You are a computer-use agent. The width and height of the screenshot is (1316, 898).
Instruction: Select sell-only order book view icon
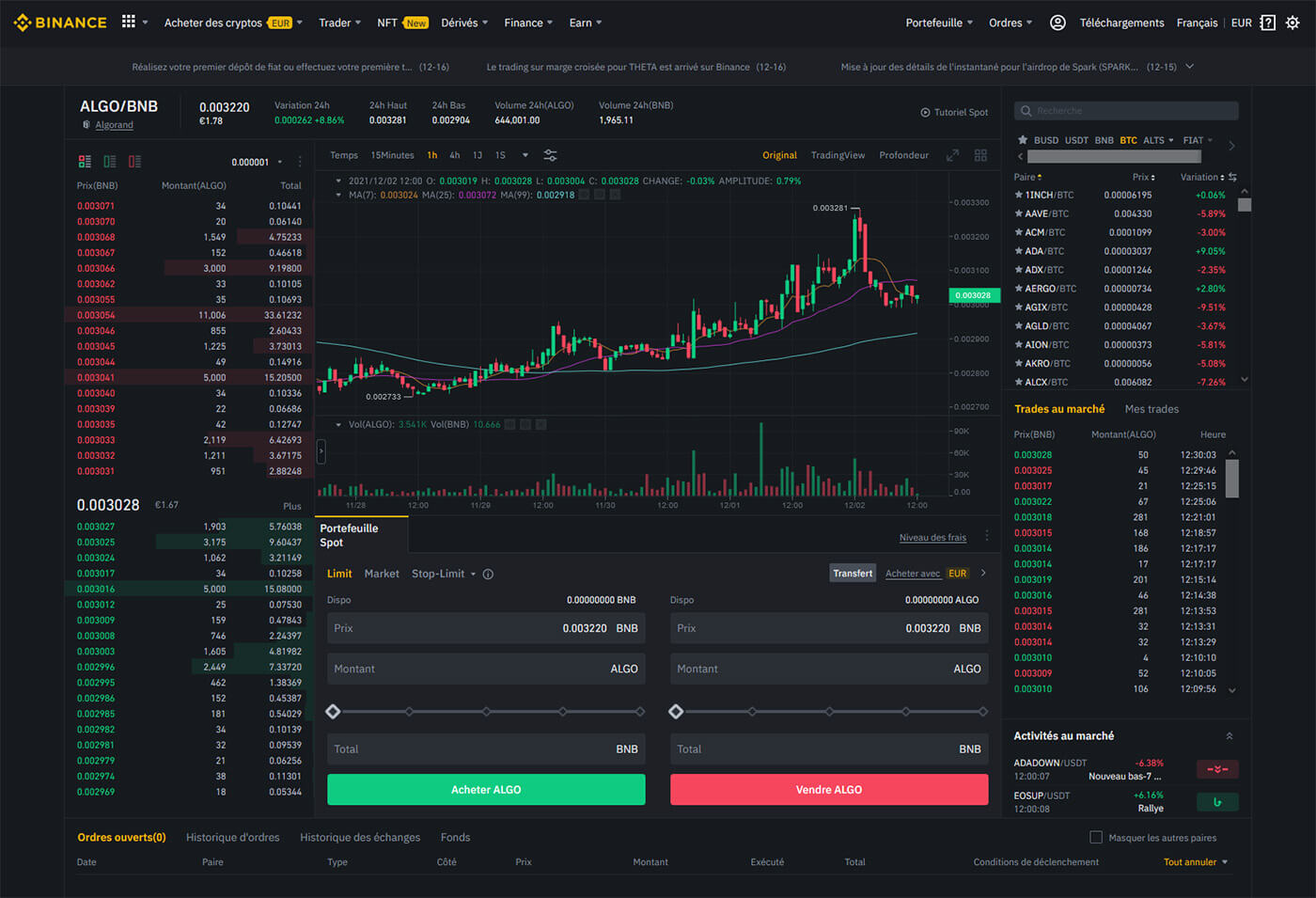[134, 162]
